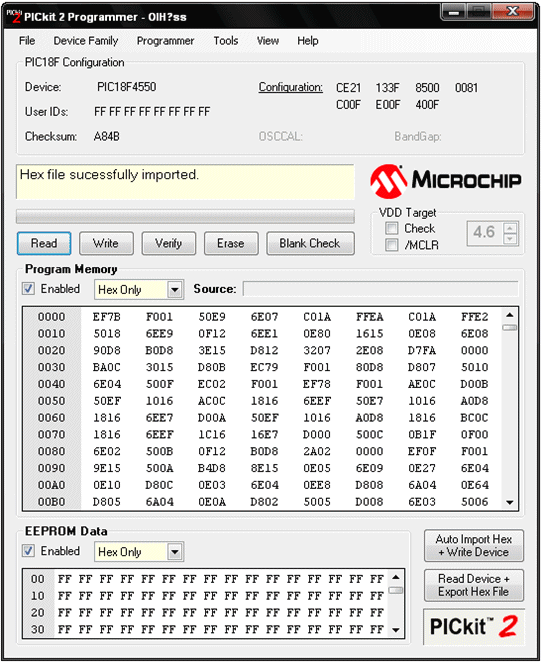Open the File menu
542x662 pixels.
(x=27, y=41)
